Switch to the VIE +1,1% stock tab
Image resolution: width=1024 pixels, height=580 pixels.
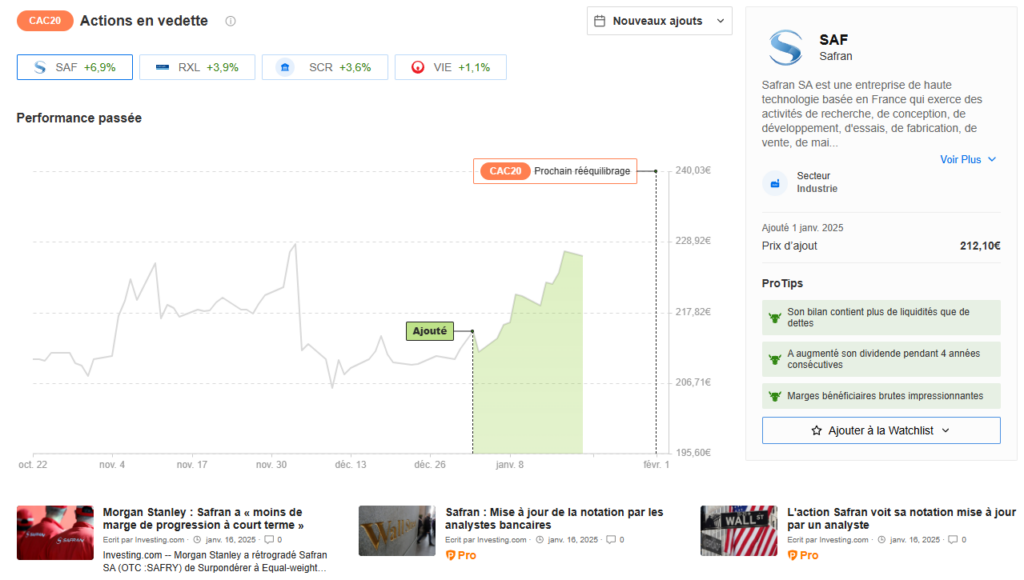pyautogui.click(x=450, y=67)
